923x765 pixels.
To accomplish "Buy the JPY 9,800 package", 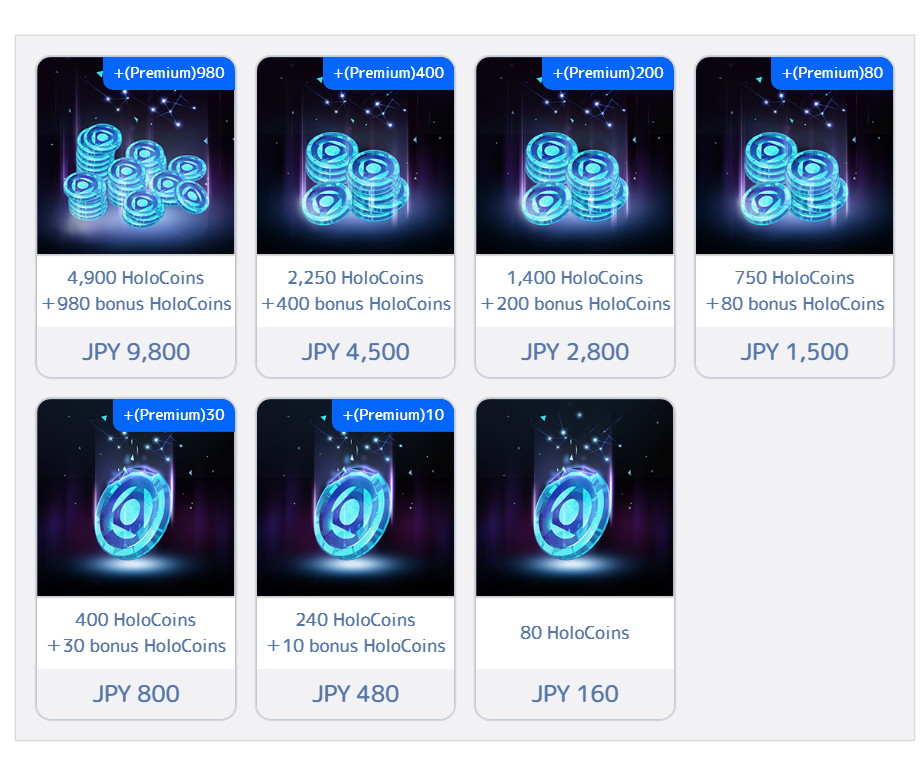I will pyautogui.click(x=136, y=352).
